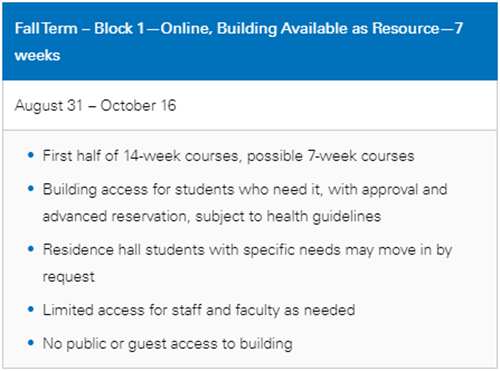This screenshot has height=371, width=500.
Task: Select the 'August 31 – October 16' date row
Action: pos(250,105)
